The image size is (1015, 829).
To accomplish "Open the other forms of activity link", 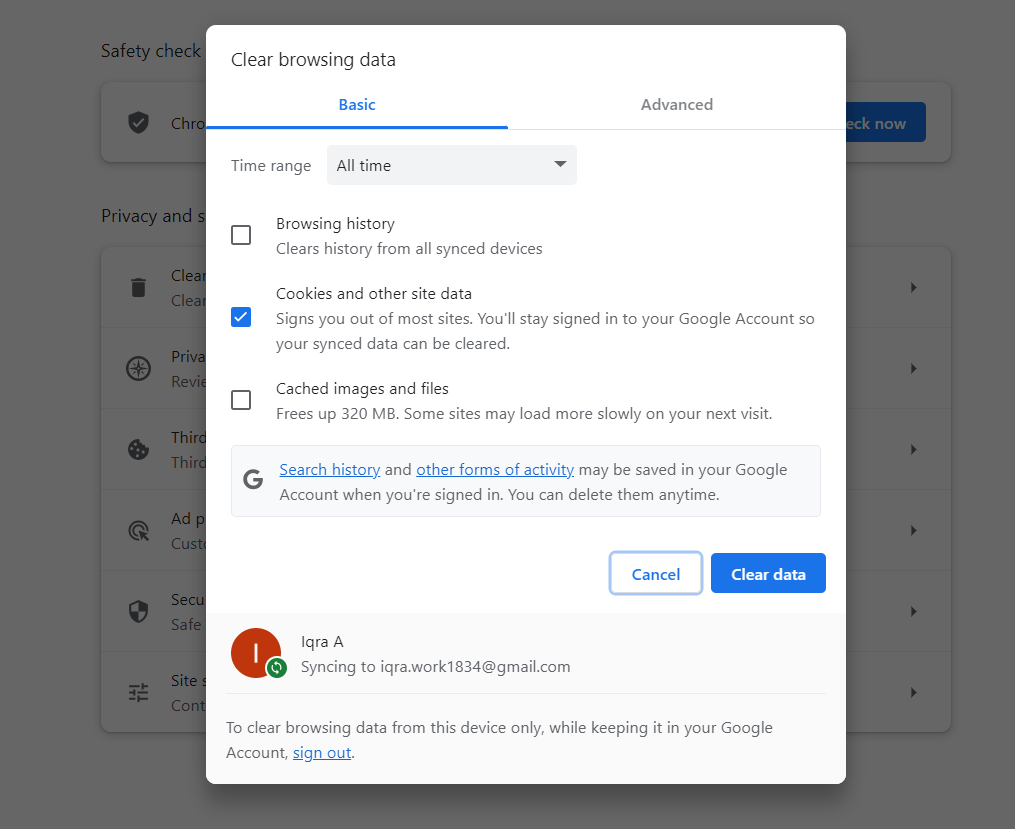I will 495,469.
